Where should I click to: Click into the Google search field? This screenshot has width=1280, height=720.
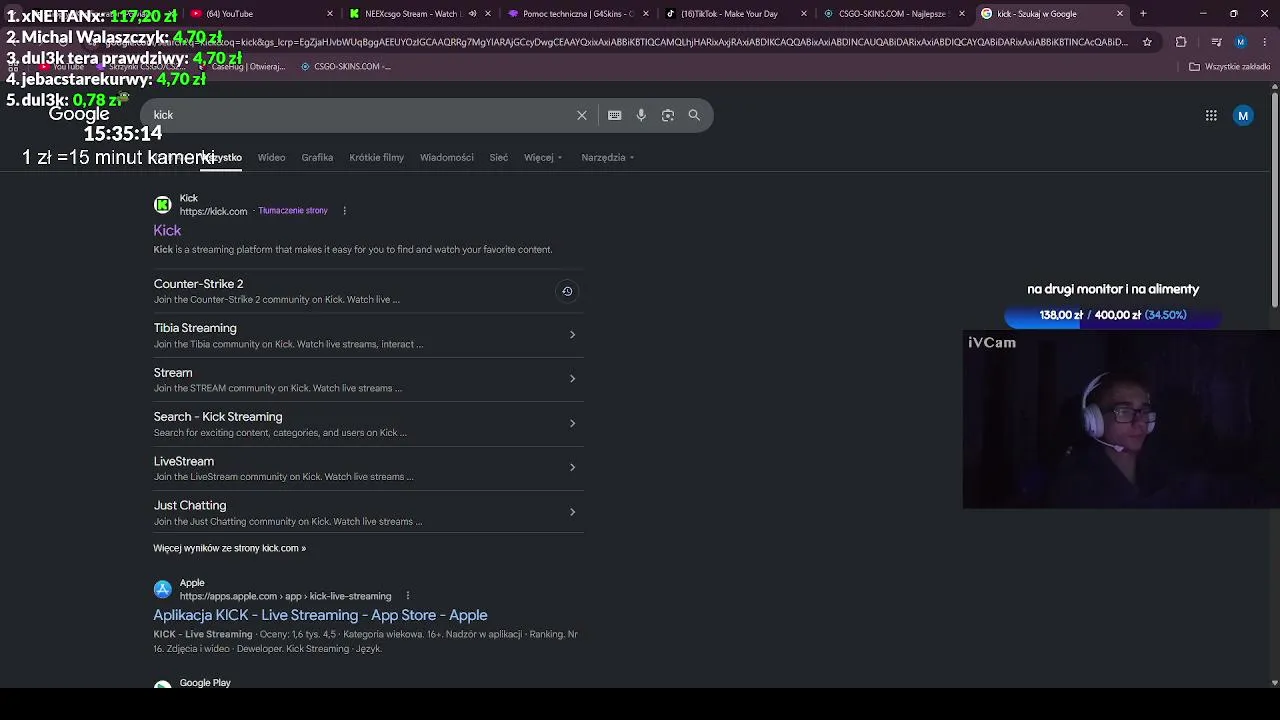pyautogui.click(x=360, y=115)
